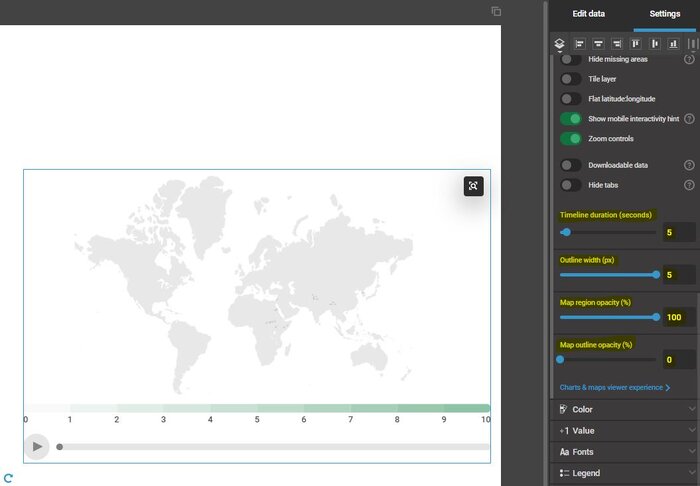
Task: Click the duplicate page icon above canvas
Action: (x=496, y=11)
